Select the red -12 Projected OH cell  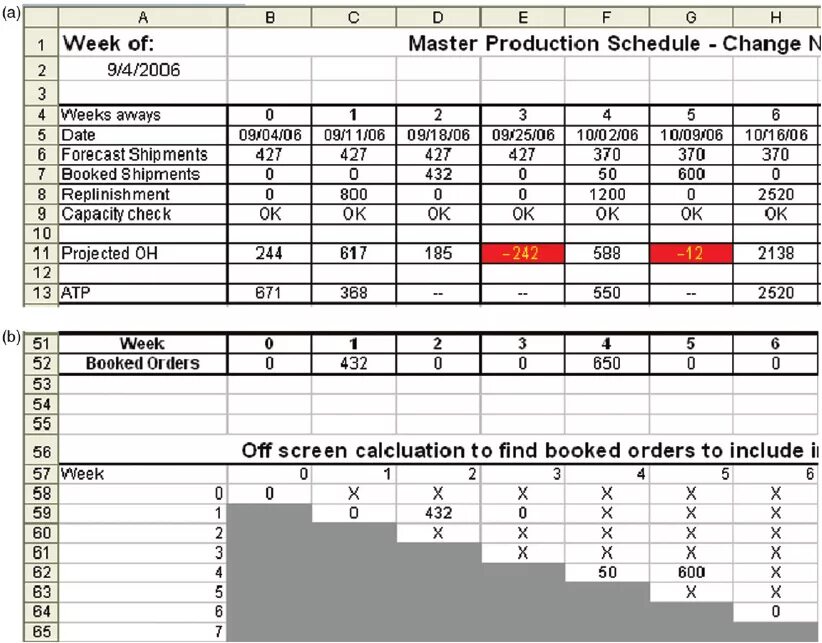point(691,254)
